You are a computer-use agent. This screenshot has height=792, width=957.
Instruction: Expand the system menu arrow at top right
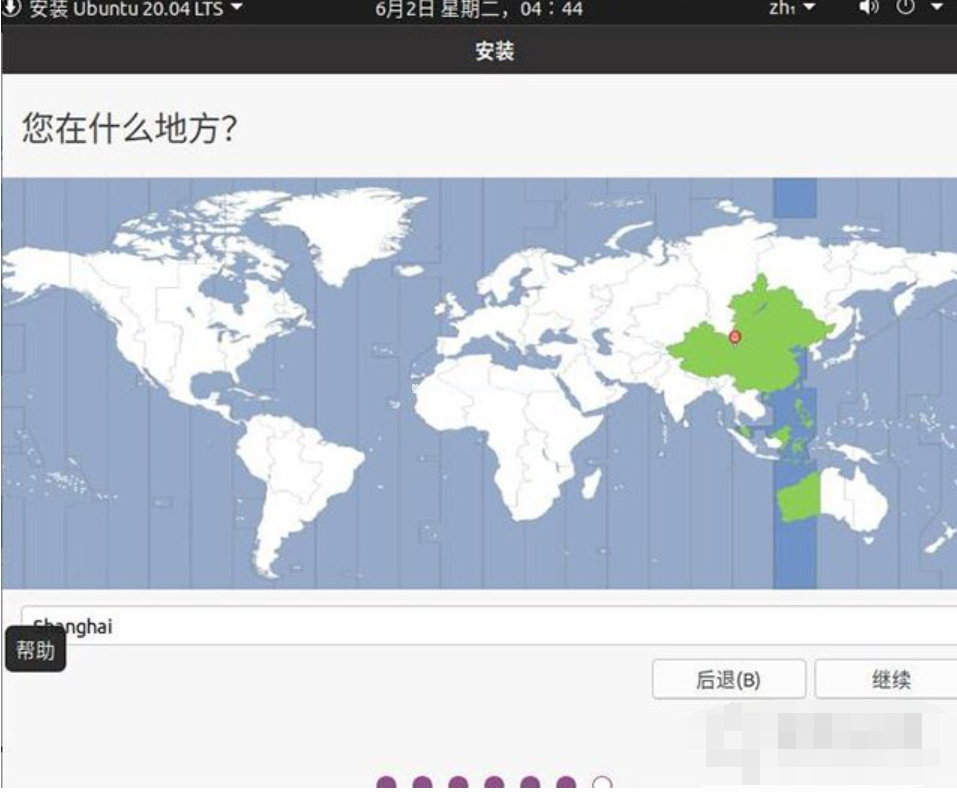937,9
